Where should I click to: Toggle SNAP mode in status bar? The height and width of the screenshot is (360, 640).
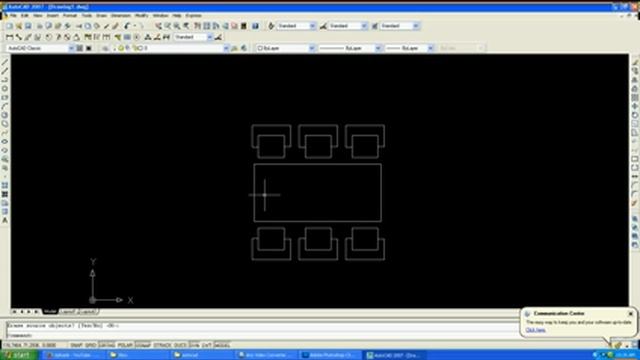tap(76, 345)
